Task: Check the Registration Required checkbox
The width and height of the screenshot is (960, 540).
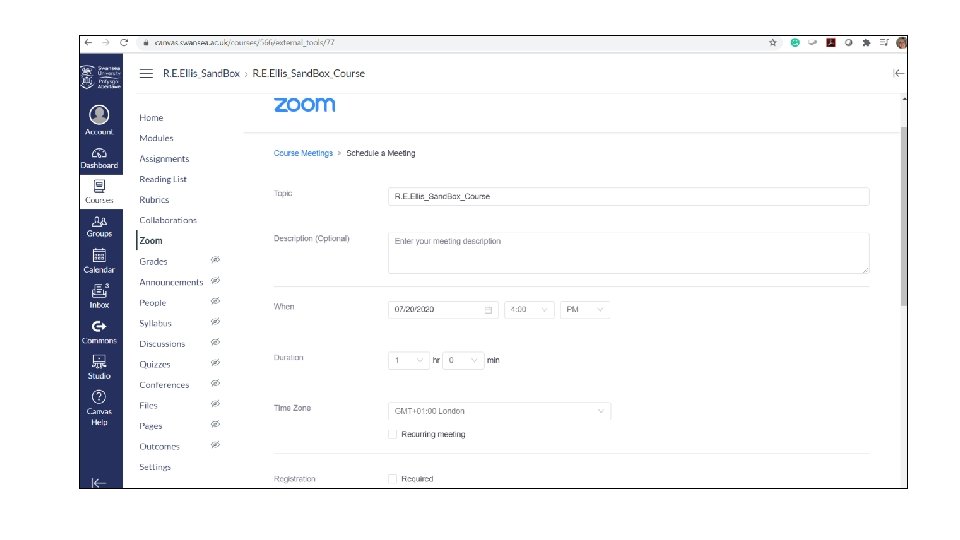Action: [x=392, y=479]
